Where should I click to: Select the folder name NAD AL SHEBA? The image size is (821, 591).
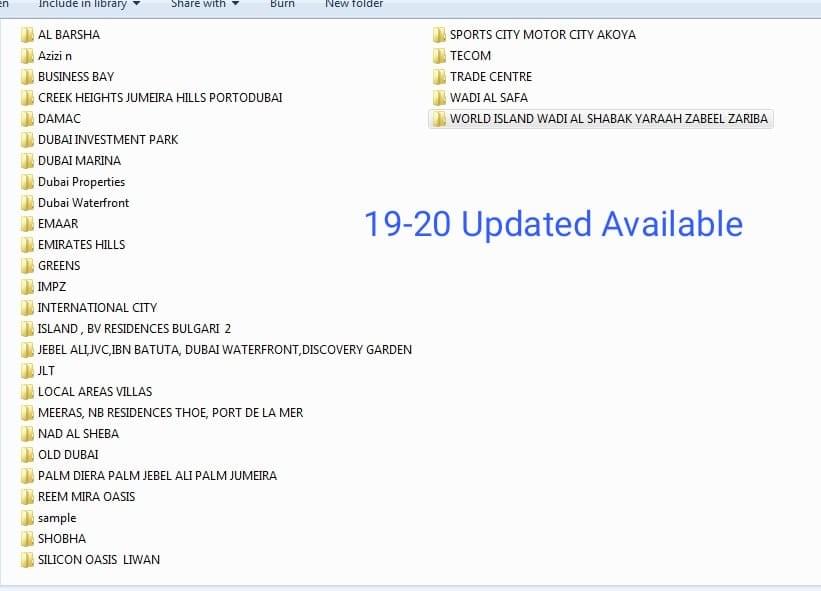click(x=79, y=434)
